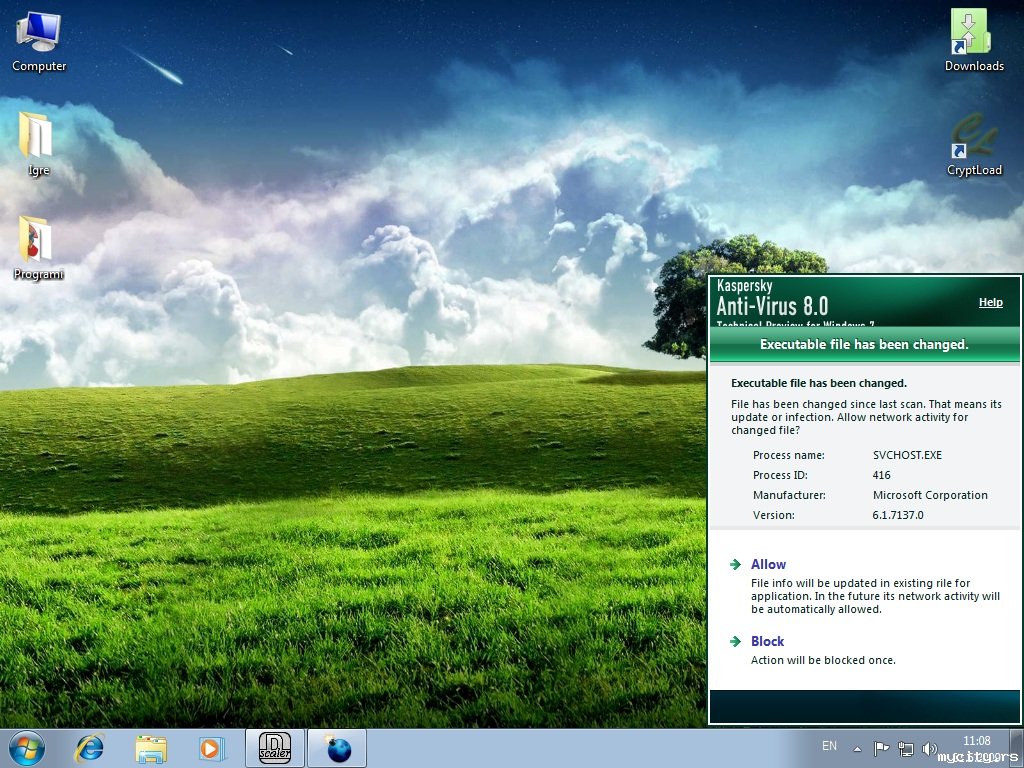The width and height of the screenshot is (1024, 768).
Task: Open the Help link in Kaspersky popup
Action: click(990, 302)
